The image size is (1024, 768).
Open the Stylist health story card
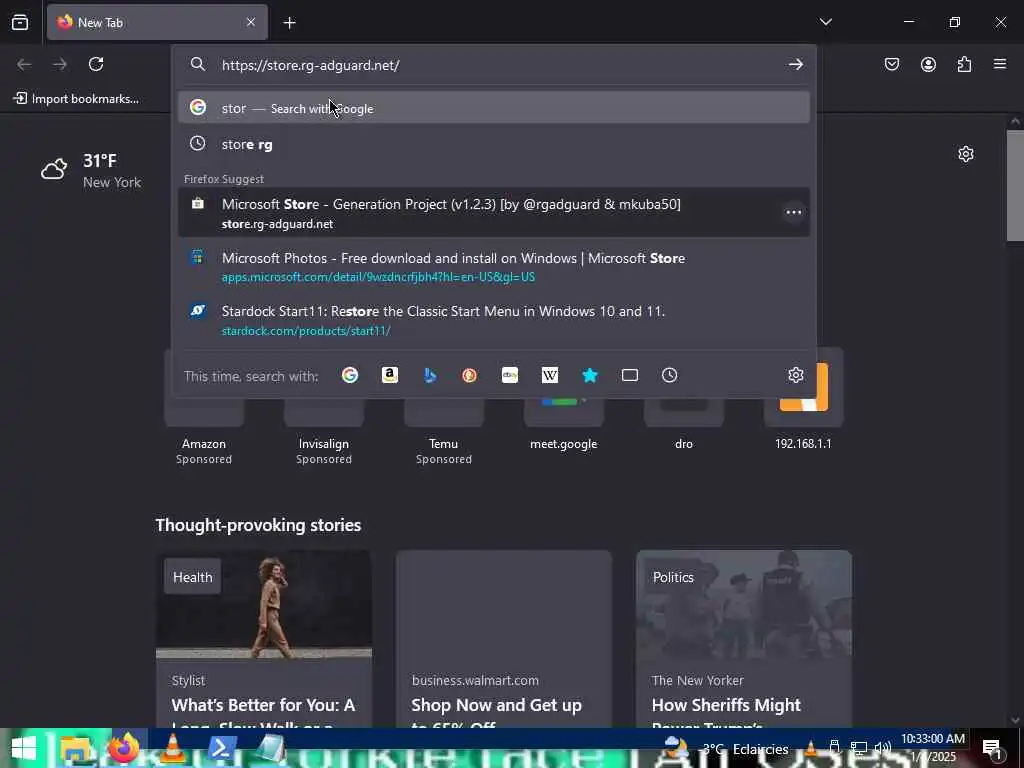tap(264, 639)
